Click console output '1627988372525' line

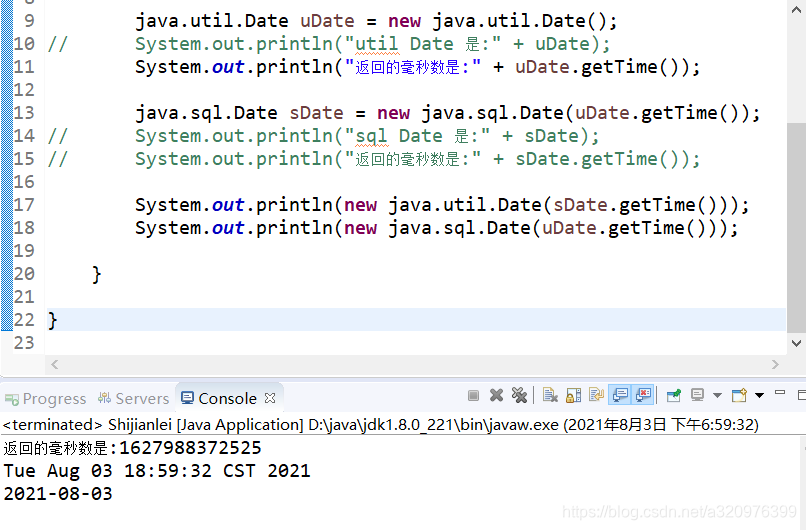(133, 448)
